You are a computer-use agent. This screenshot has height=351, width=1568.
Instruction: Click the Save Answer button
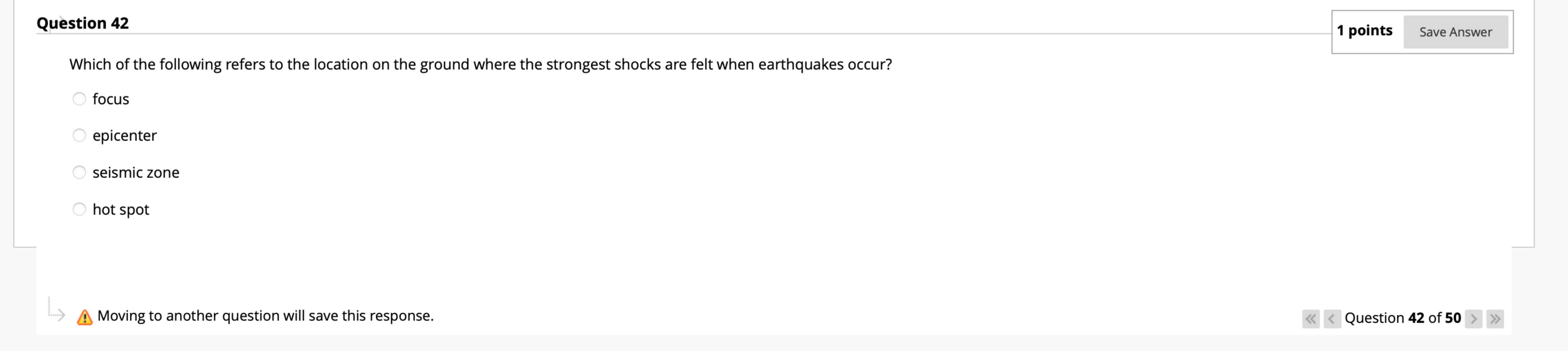1456,32
